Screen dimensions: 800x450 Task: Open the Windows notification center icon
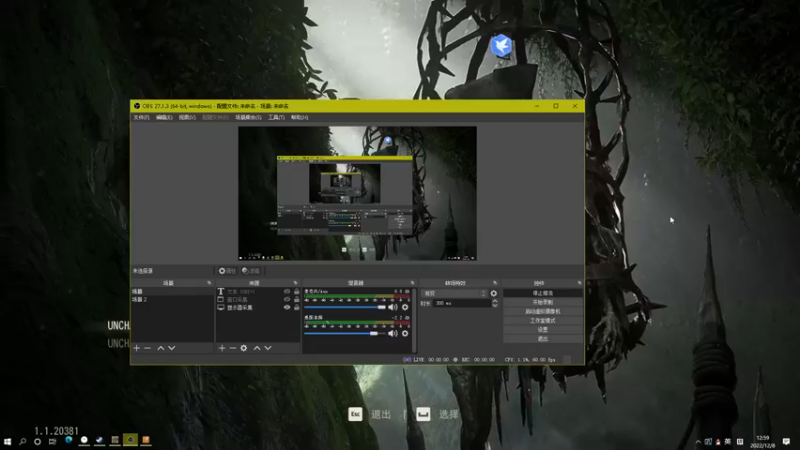point(786,441)
